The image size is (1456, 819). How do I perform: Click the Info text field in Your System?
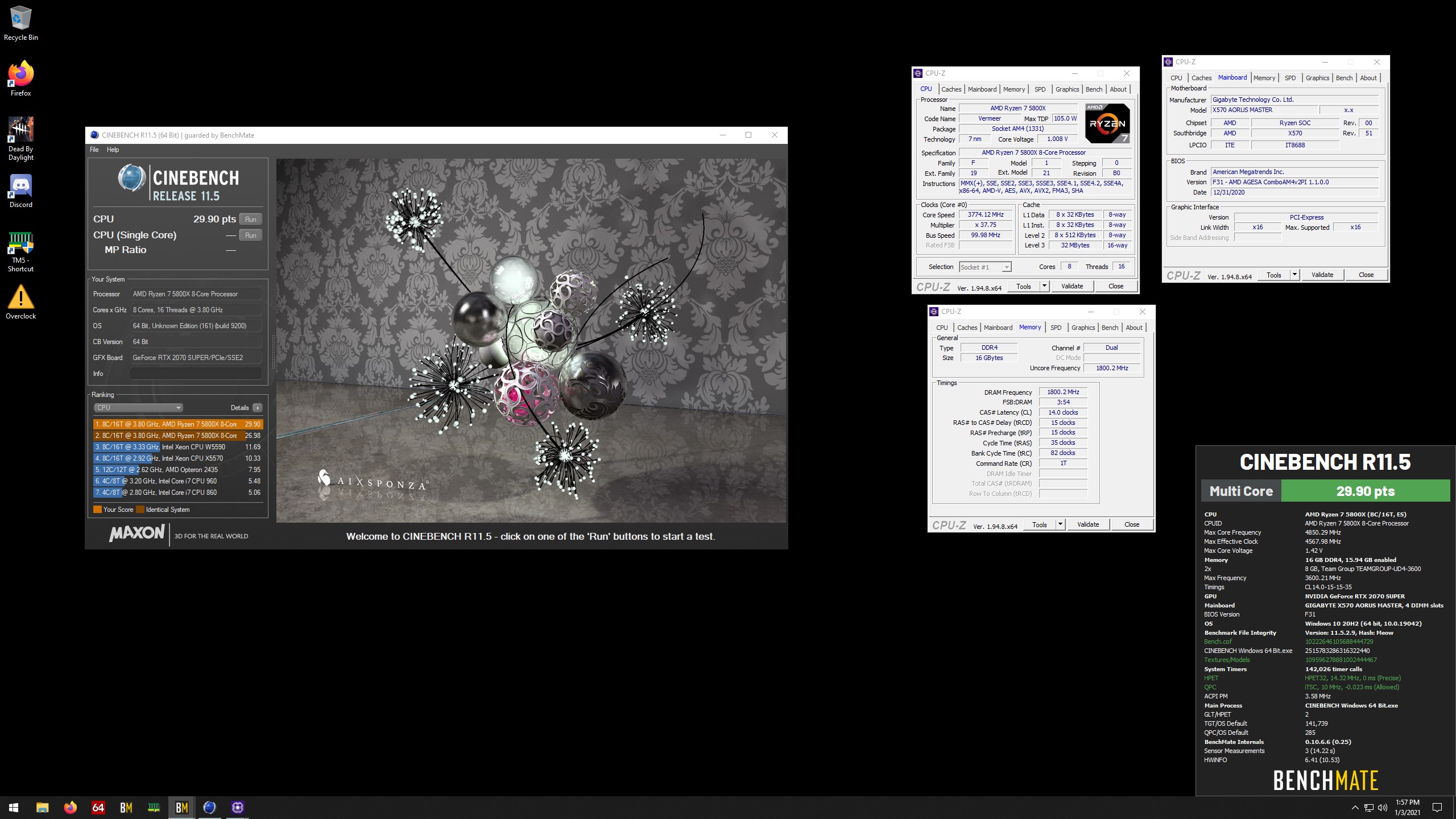pyautogui.click(x=196, y=374)
